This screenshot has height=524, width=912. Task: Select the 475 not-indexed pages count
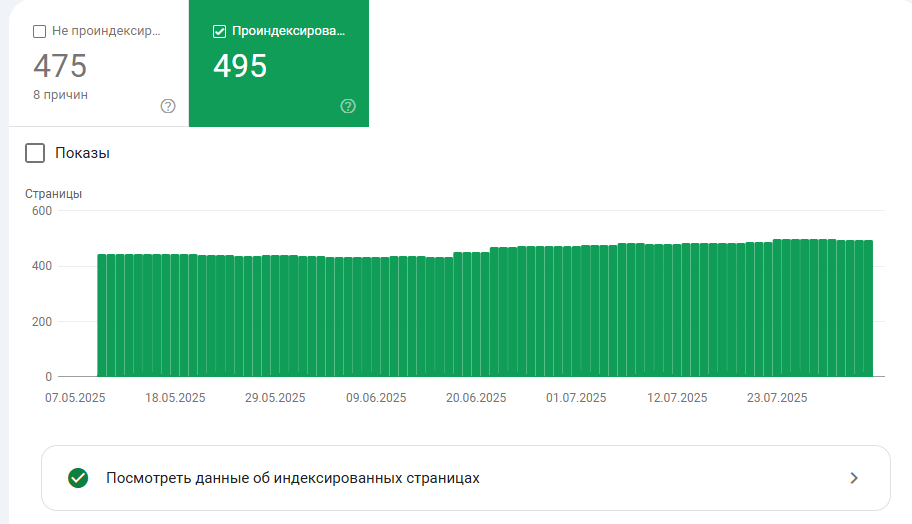pos(60,66)
